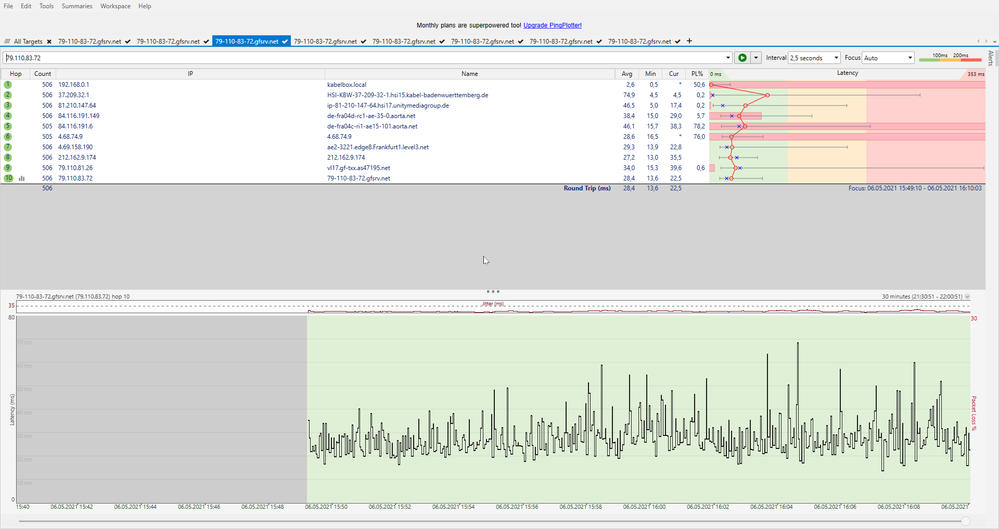Open the Summaries menu
Screen dimensions: 999x529
76,6
